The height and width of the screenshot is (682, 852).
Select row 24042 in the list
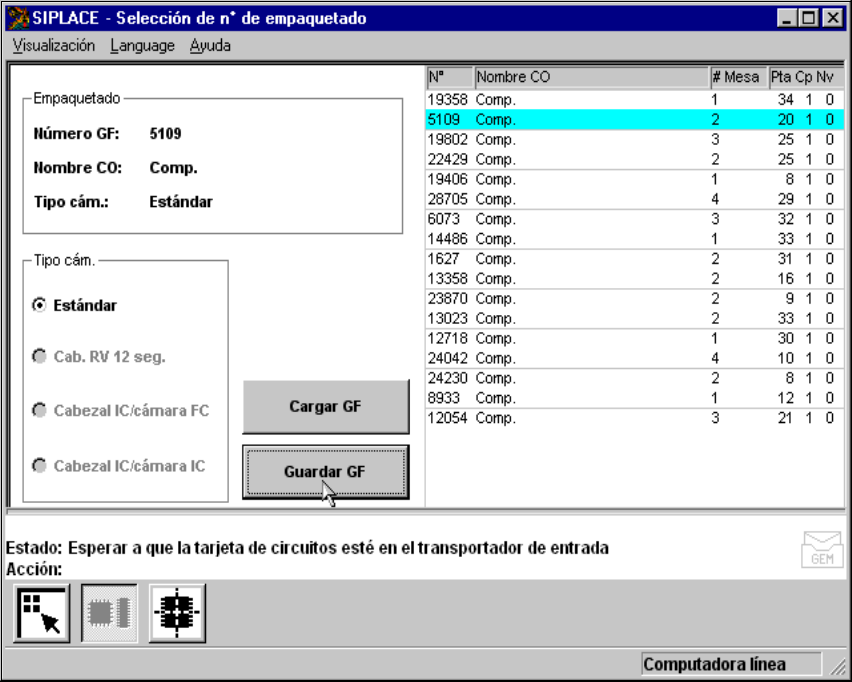click(635, 358)
